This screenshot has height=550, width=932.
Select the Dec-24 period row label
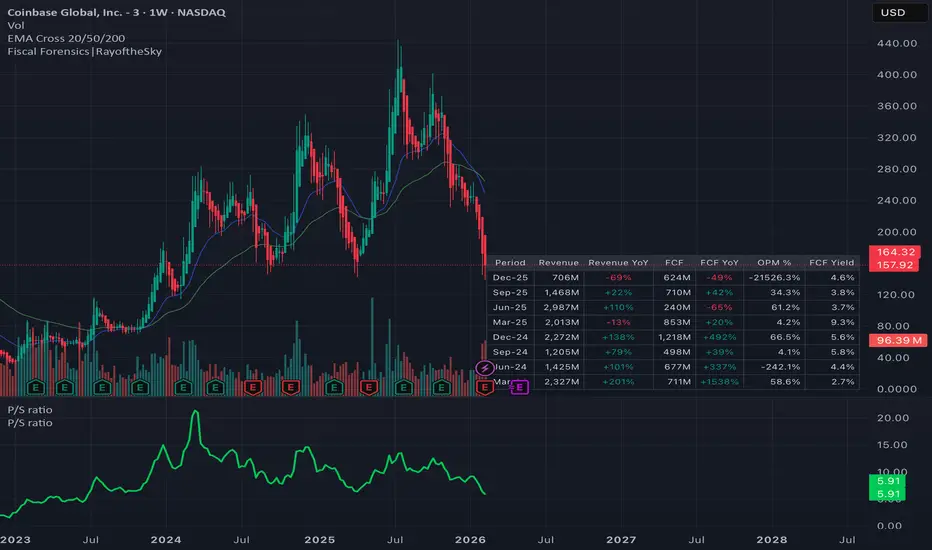pos(510,337)
